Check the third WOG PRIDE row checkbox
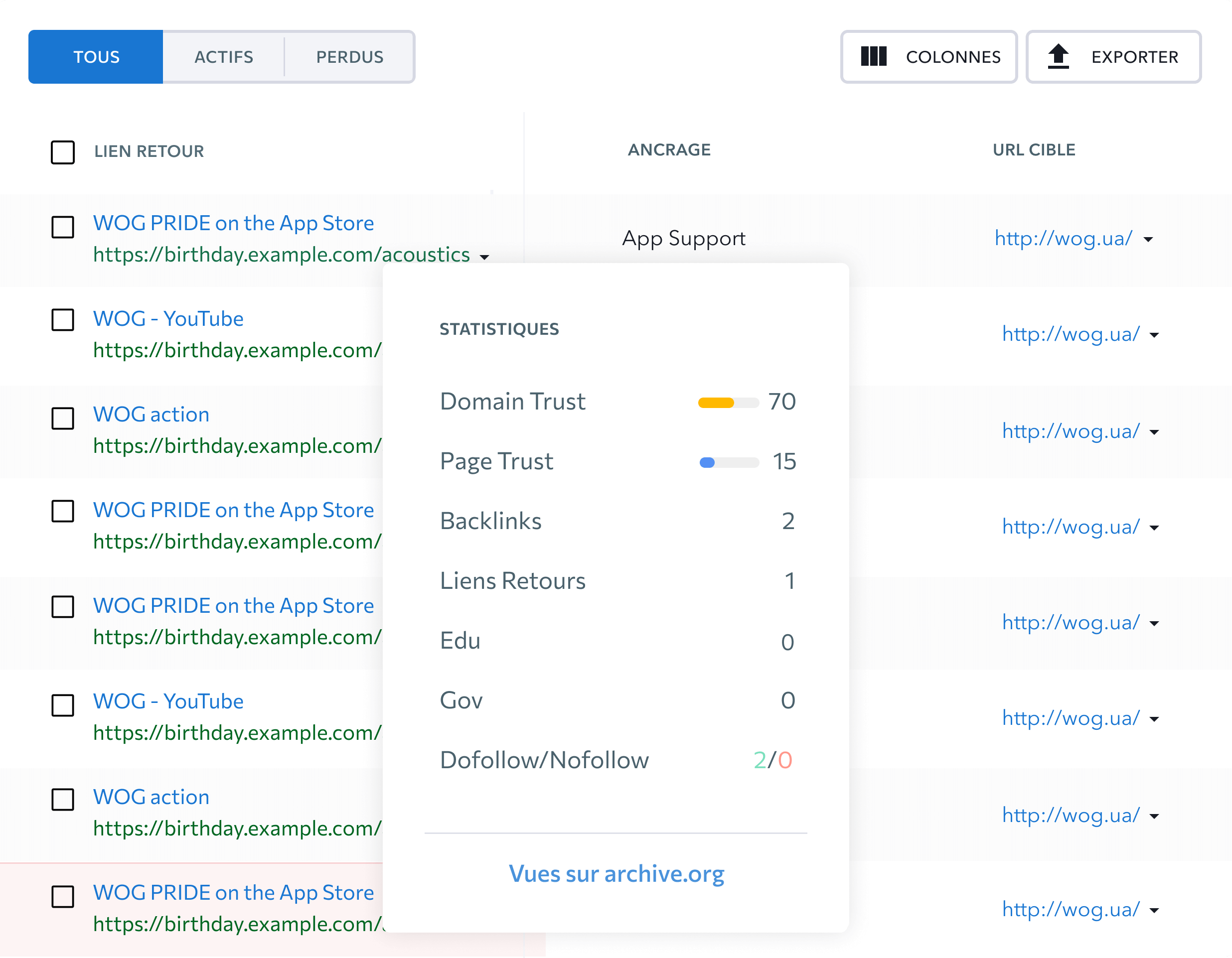This screenshot has width=1232, height=958. click(63, 607)
